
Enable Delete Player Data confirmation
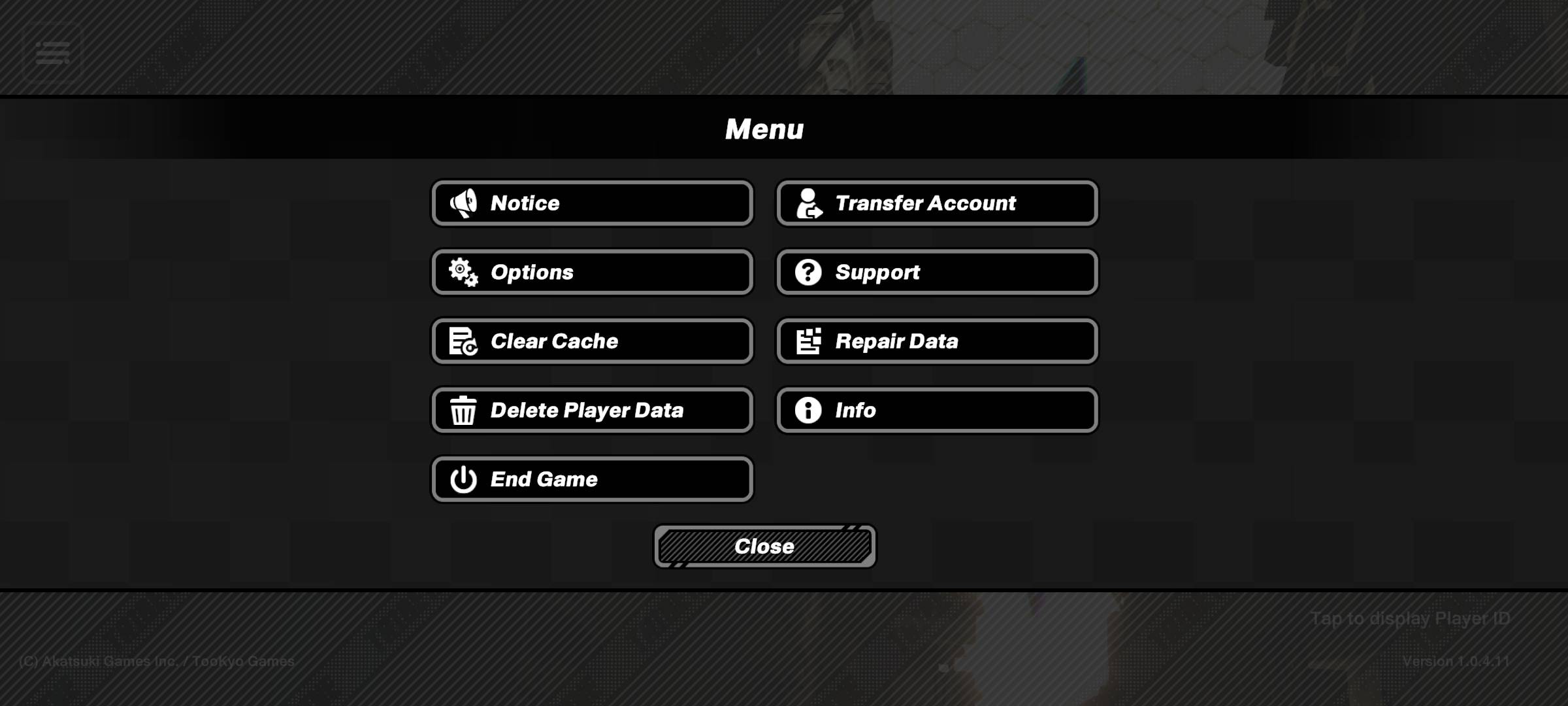coord(592,410)
